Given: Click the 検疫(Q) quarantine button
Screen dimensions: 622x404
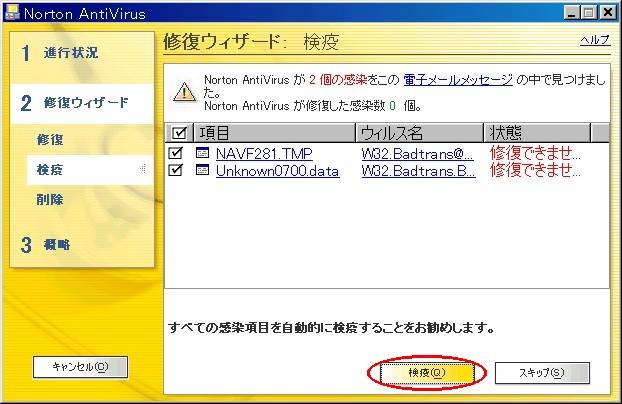Looking at the screenshot, I should coord(427,373).
